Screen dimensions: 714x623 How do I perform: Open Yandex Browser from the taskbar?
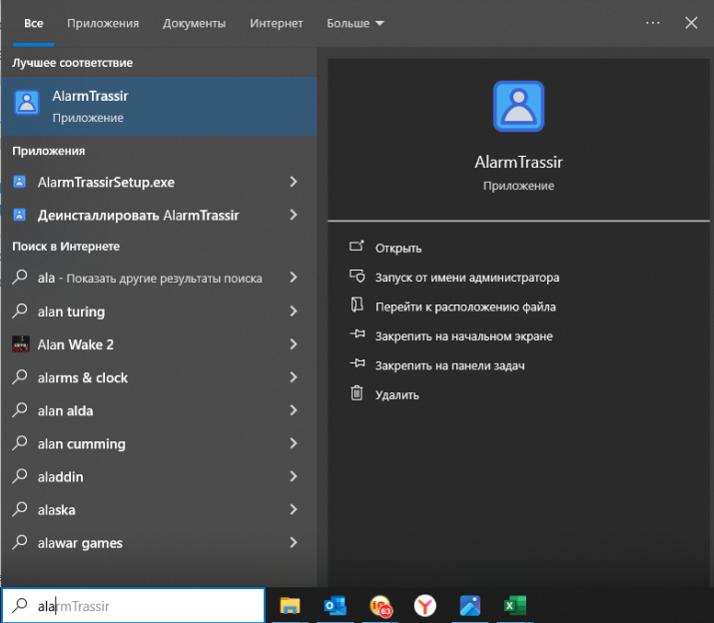(425, 606)
